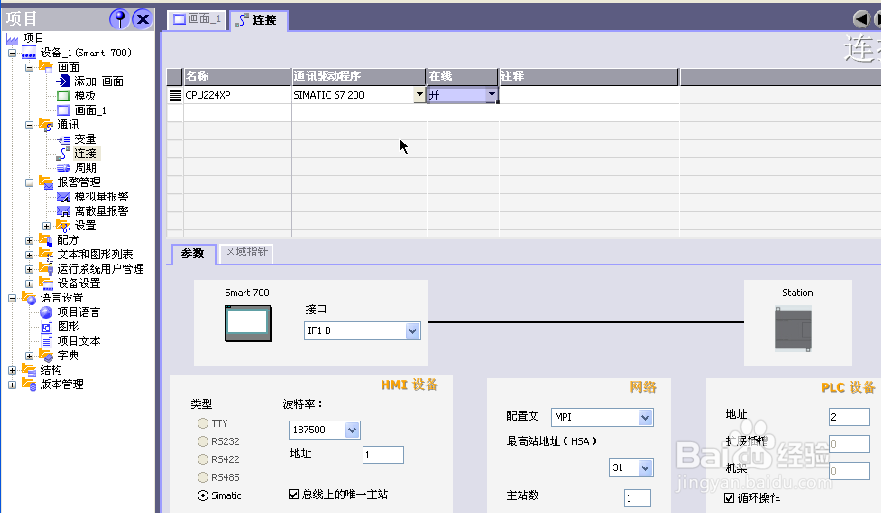Image resolution: width=881 pixels, height=513 pixels.
Task: Click the 项目文本 document icon
Action: 46,341
